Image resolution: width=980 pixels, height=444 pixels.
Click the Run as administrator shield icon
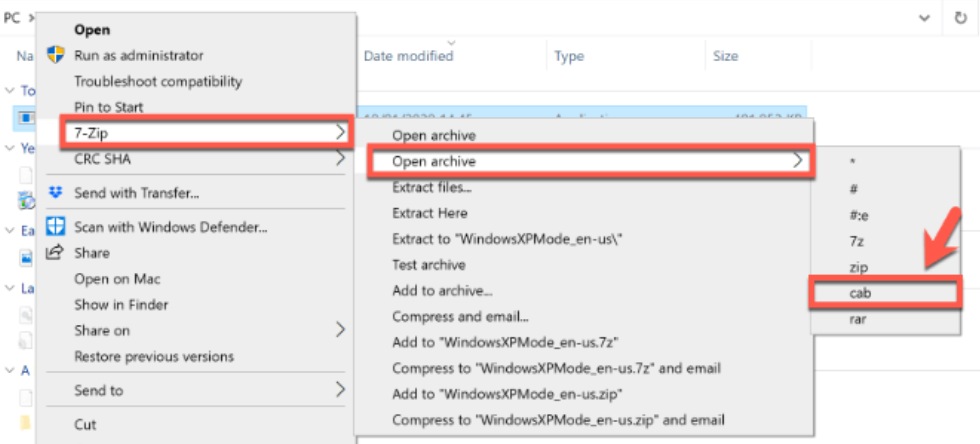(x=56, y=55)
